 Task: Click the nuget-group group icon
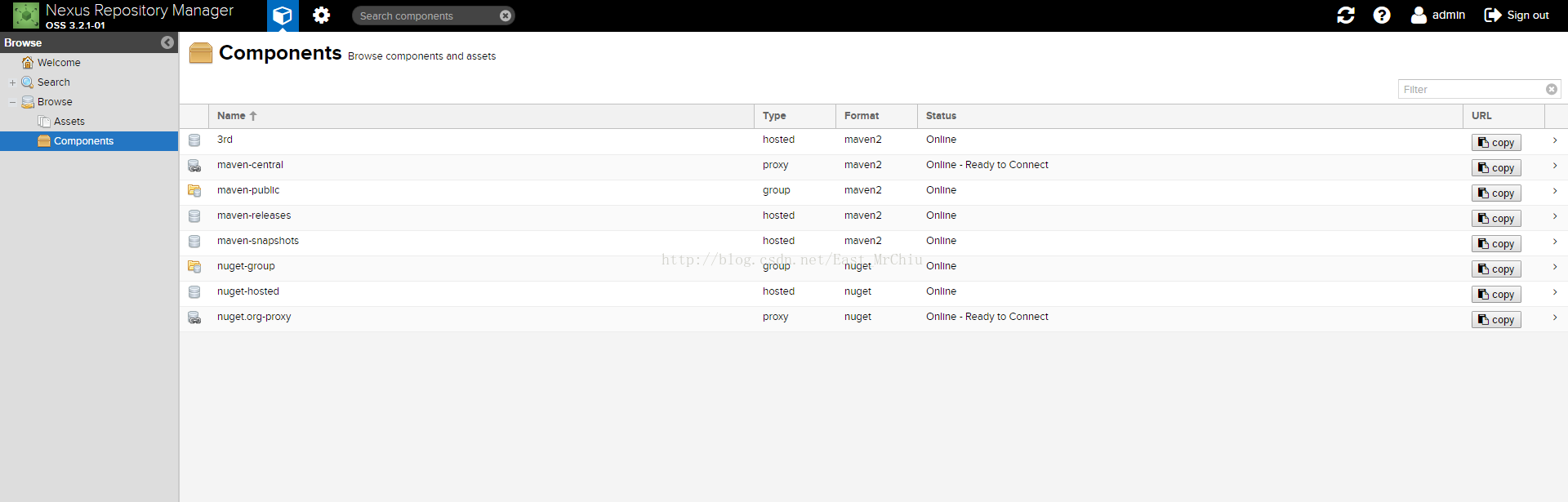pyautogui.click(x=194, y=267)
